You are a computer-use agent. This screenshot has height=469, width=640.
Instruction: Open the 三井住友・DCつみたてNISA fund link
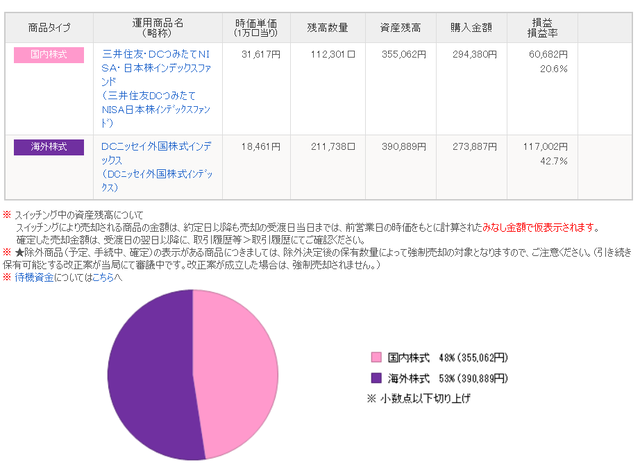[156, 88]
